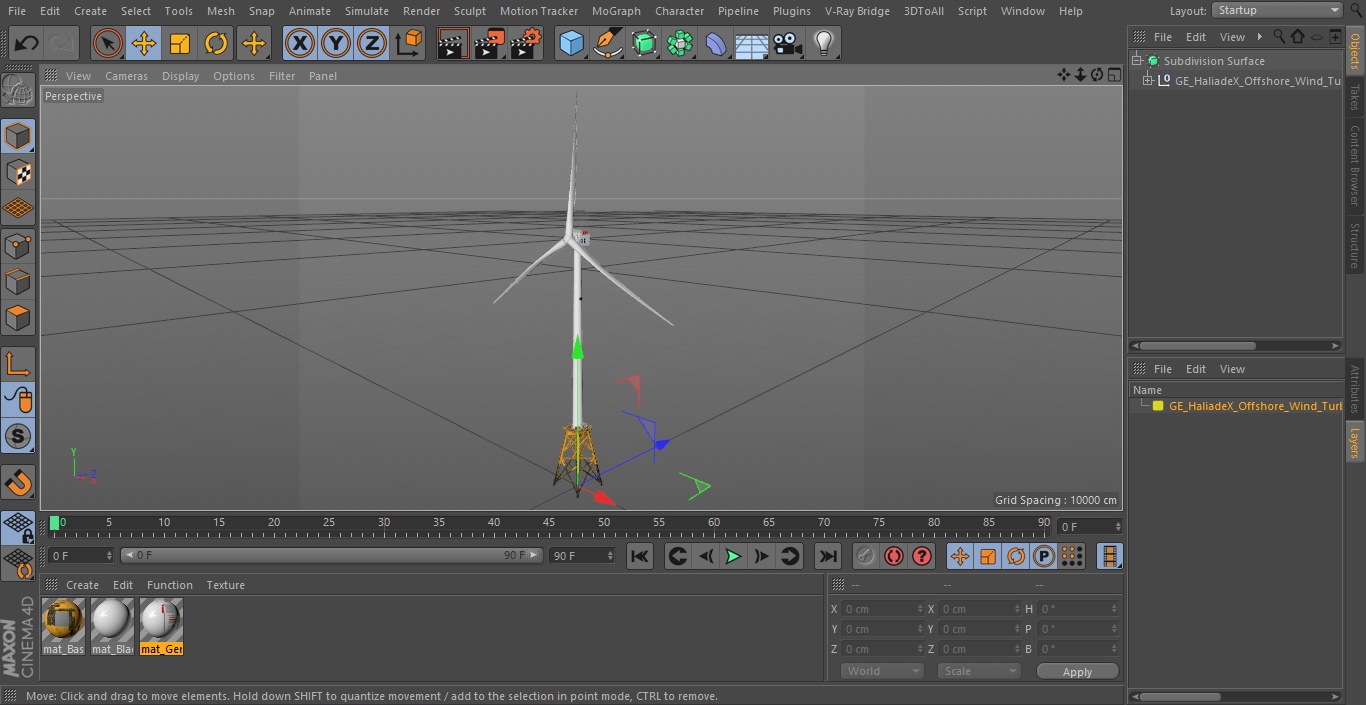Expand the Subdivision Surface object tree
This screenshot has height=705, width=1366.
[x=1137, y=61]
